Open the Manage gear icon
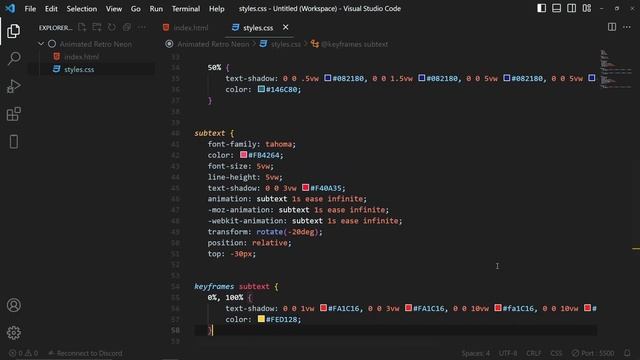This screenshot has height=360, width=640. [x=13, y=333]
